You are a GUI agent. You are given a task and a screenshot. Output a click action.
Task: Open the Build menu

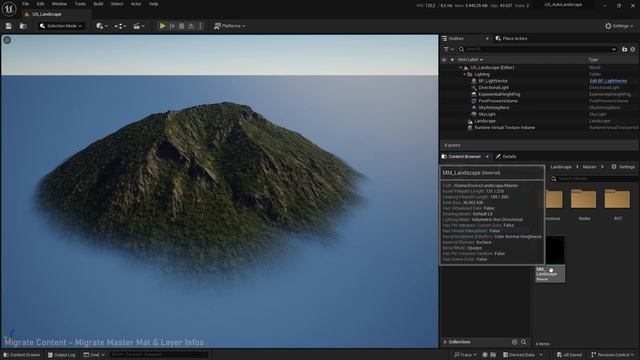(98, 4)
